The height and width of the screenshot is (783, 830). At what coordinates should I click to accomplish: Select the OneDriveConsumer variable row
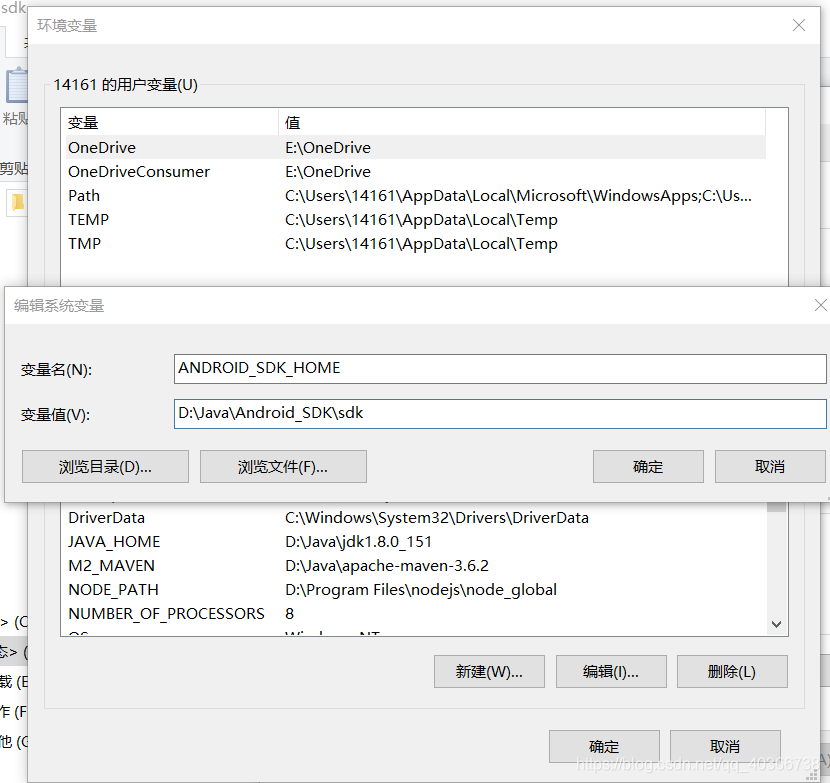tap(416, 172)
